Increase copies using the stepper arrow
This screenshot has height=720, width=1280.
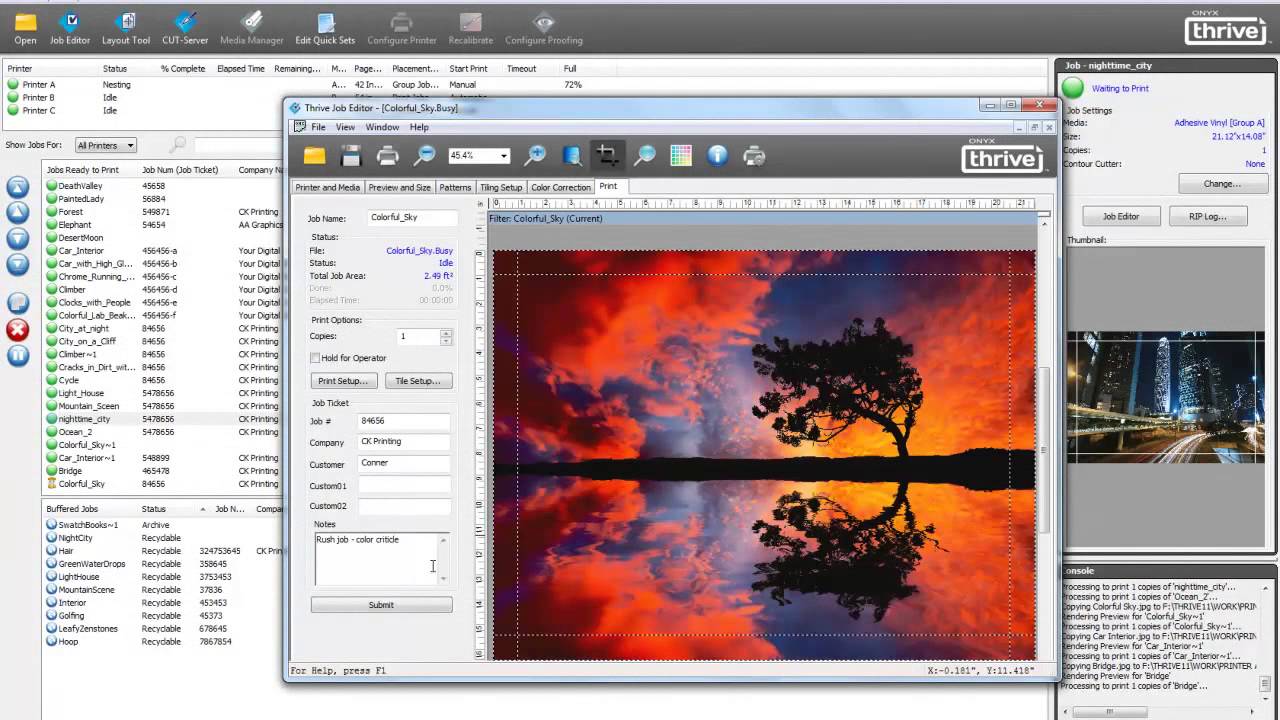(x=446, y=332)
